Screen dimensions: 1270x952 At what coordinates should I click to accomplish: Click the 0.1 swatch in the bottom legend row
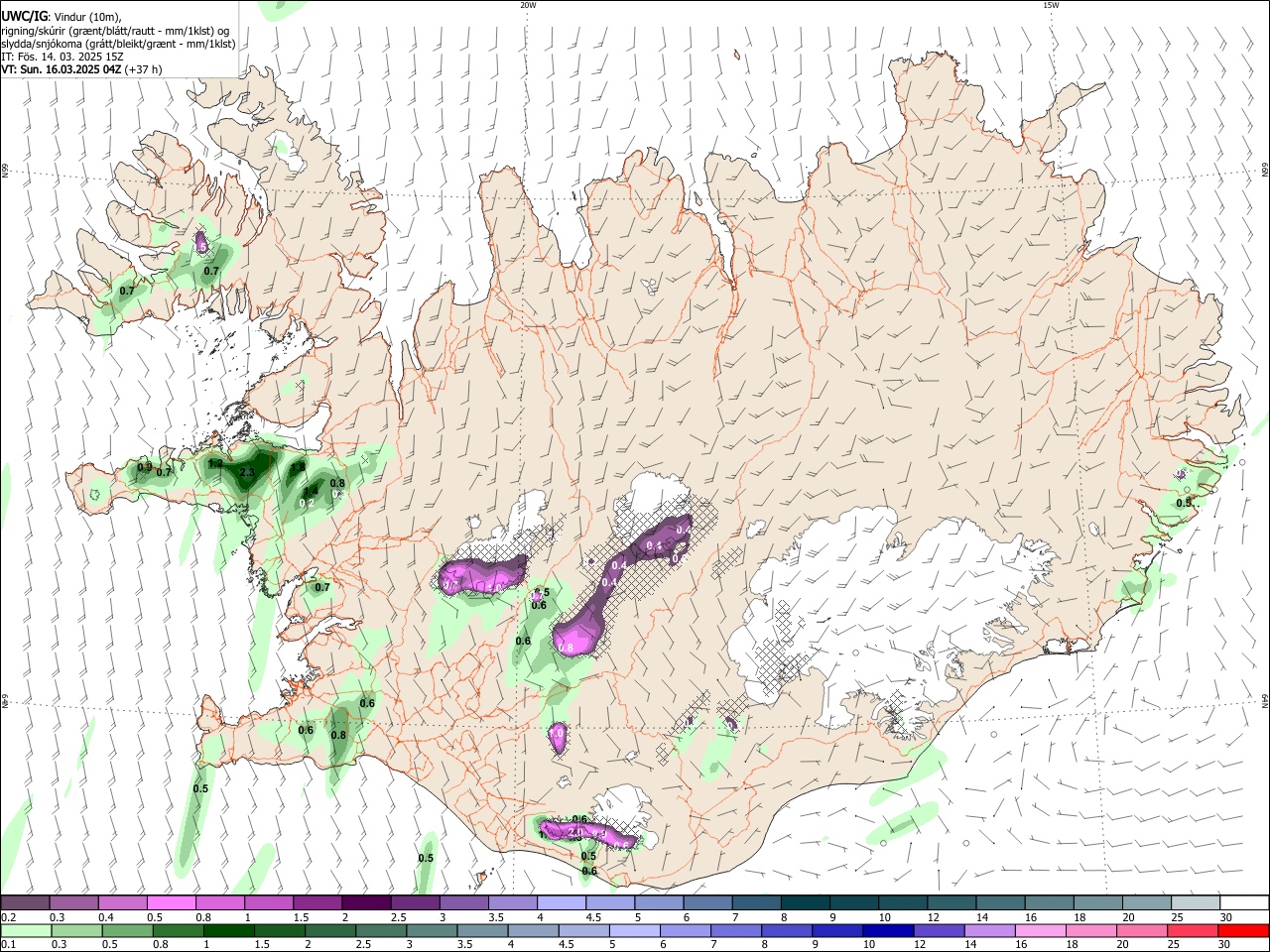(x=26, y=930)
